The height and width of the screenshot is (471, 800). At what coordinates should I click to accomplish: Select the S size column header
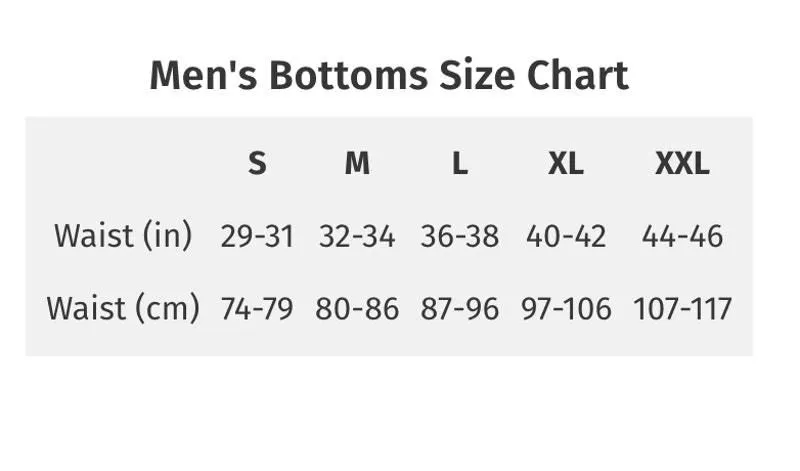(x=257, y=163)
